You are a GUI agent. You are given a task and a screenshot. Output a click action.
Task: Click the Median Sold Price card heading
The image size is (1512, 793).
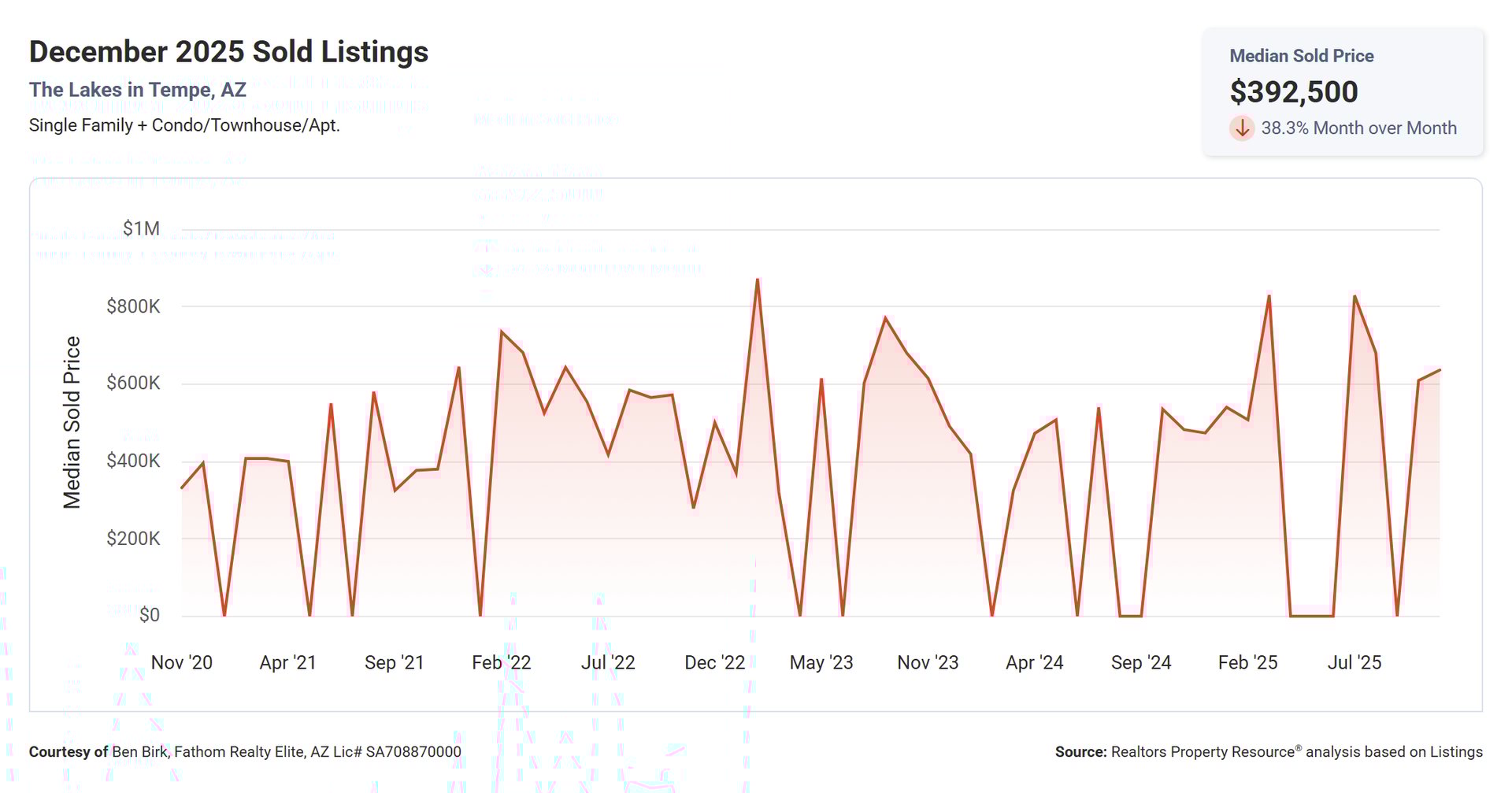click(x=1301, y=56)
